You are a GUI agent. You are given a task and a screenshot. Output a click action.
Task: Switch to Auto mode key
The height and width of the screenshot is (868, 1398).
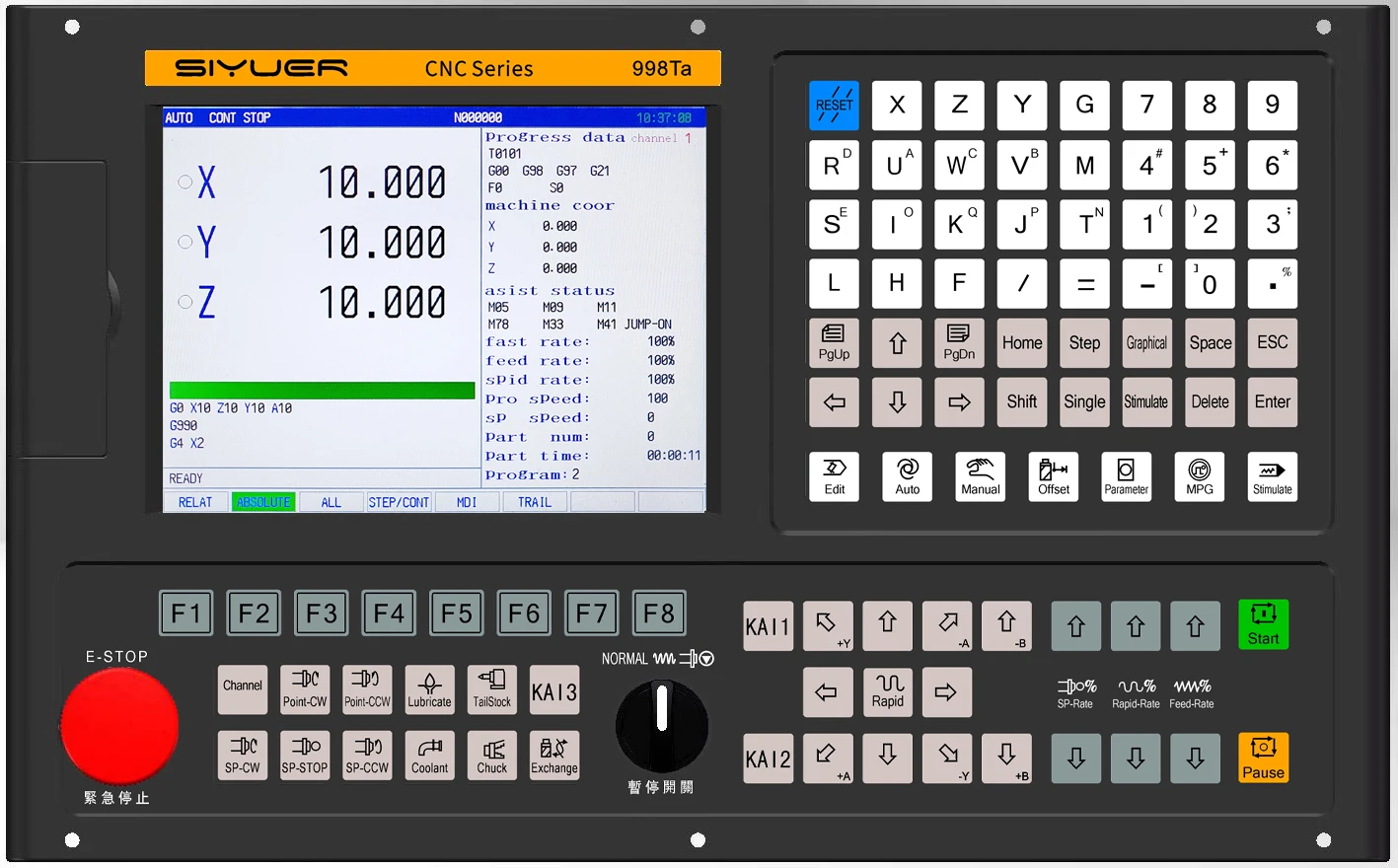pyautogui.click(x=908, y=476)
